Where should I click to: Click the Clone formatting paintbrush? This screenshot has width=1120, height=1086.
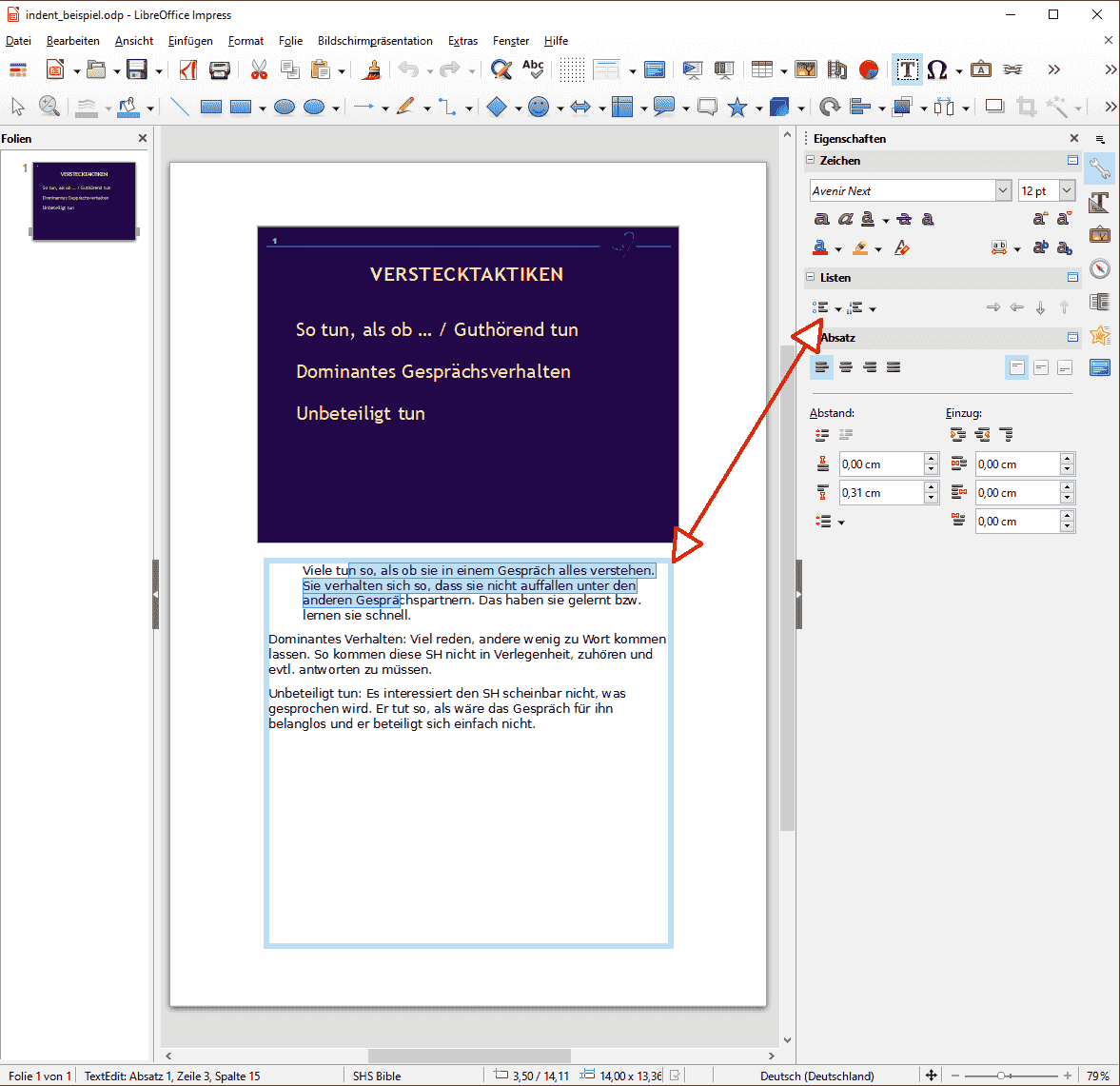point(371,69)
